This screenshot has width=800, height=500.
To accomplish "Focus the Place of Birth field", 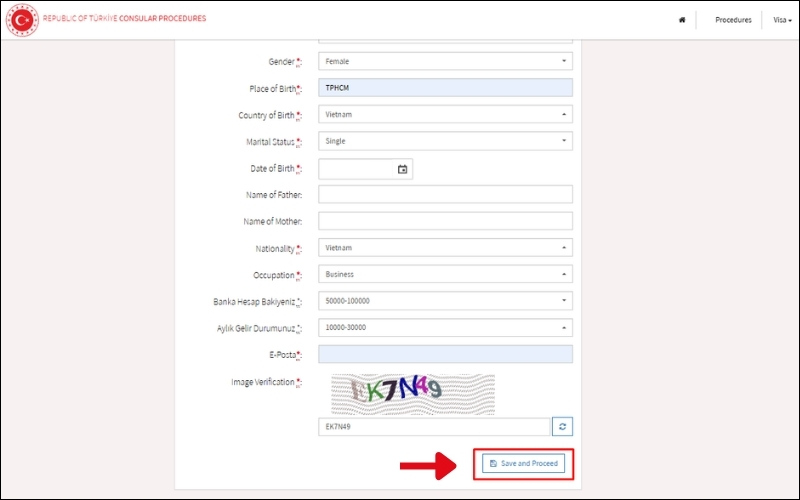I will coord(445,88).
